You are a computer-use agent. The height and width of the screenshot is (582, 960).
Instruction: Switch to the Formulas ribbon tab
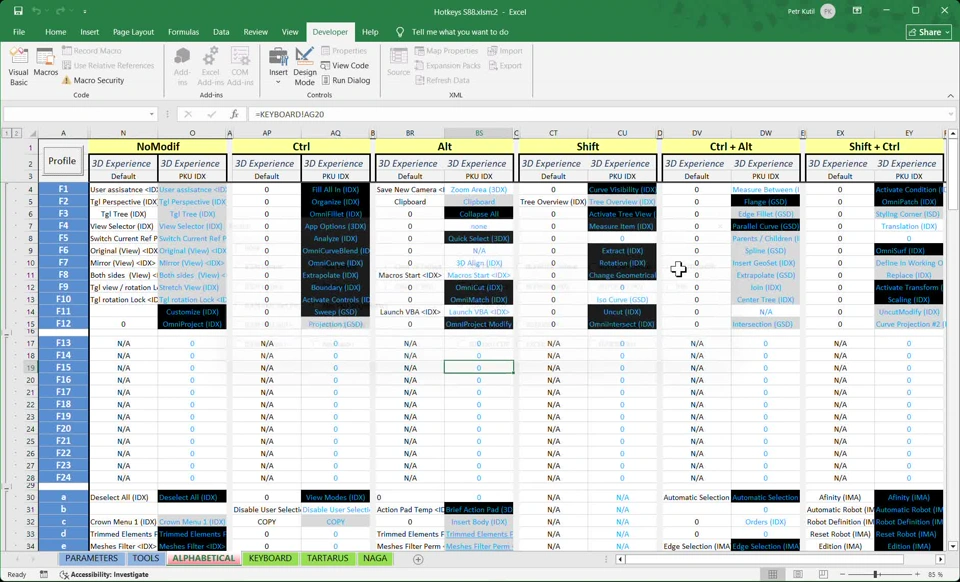(183, 32)
